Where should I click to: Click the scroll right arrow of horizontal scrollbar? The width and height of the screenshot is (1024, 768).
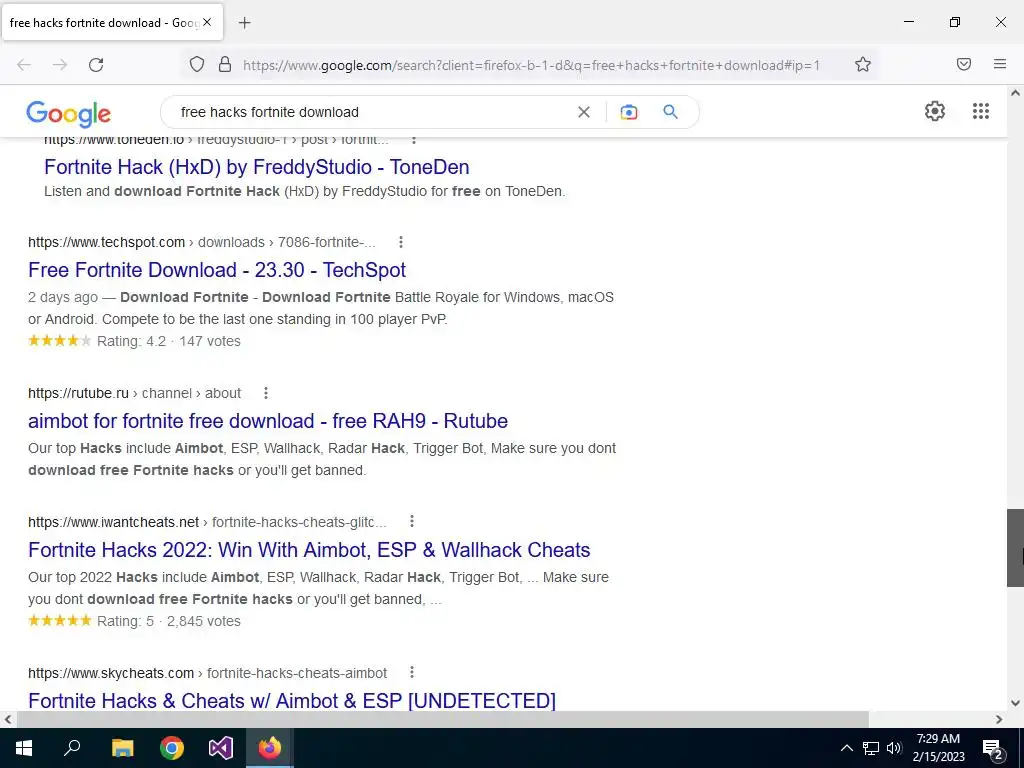999,719
